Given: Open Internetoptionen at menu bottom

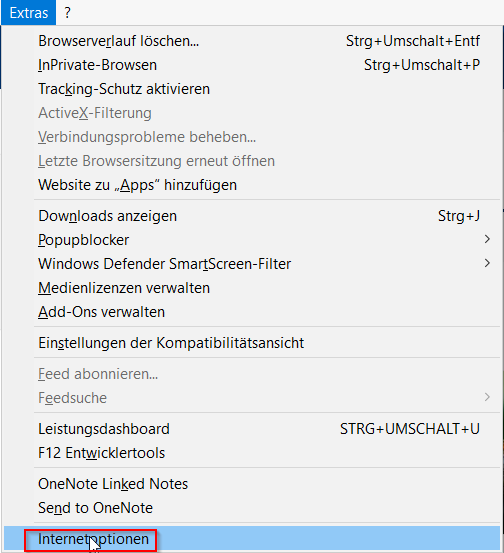Looking at the screenshot, I should pyautogui.click(x=252, y=539).
